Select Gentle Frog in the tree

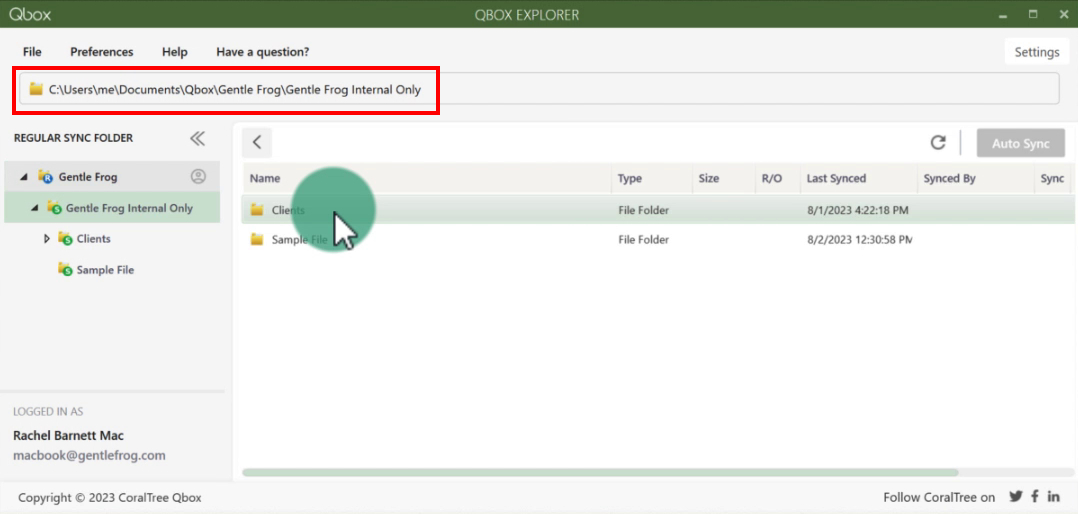coord(88,177)
